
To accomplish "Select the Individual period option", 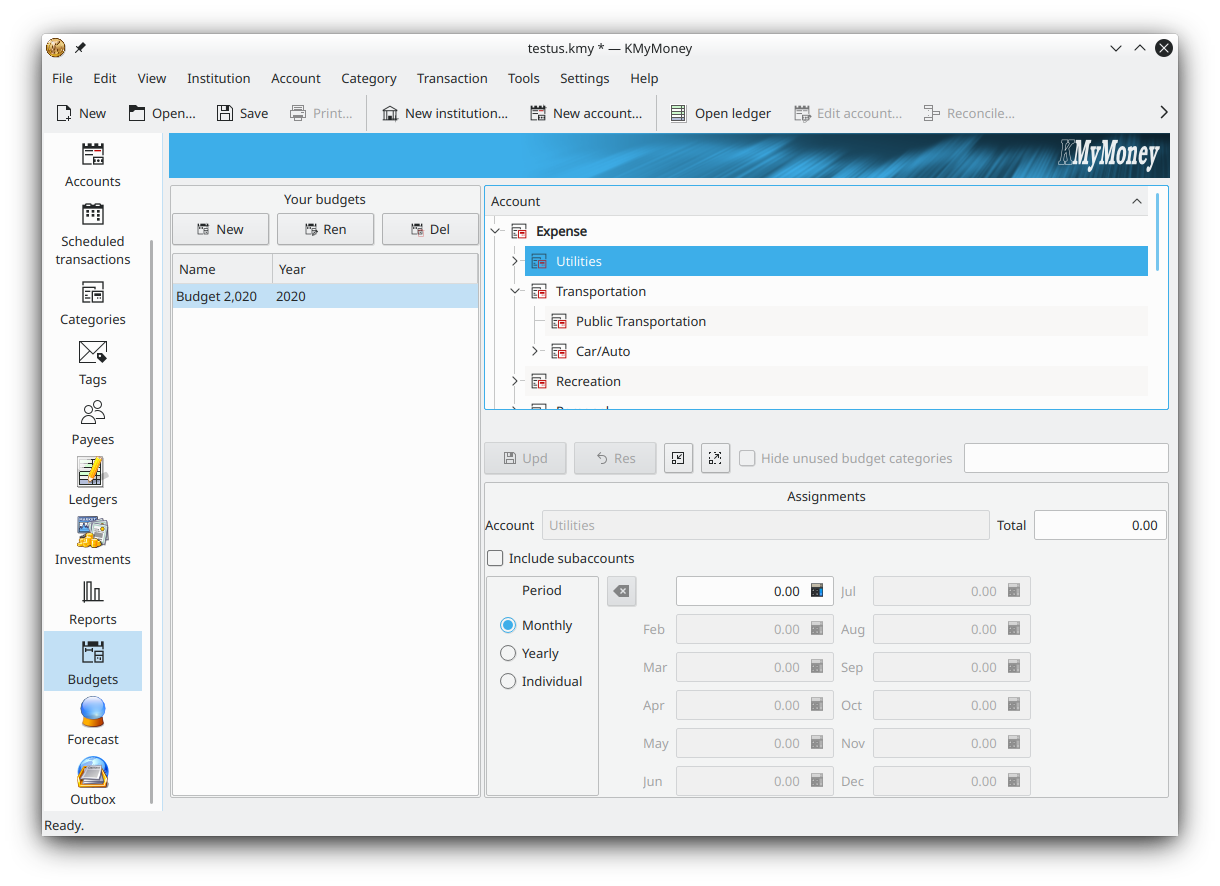I will [x=508, y=681].
